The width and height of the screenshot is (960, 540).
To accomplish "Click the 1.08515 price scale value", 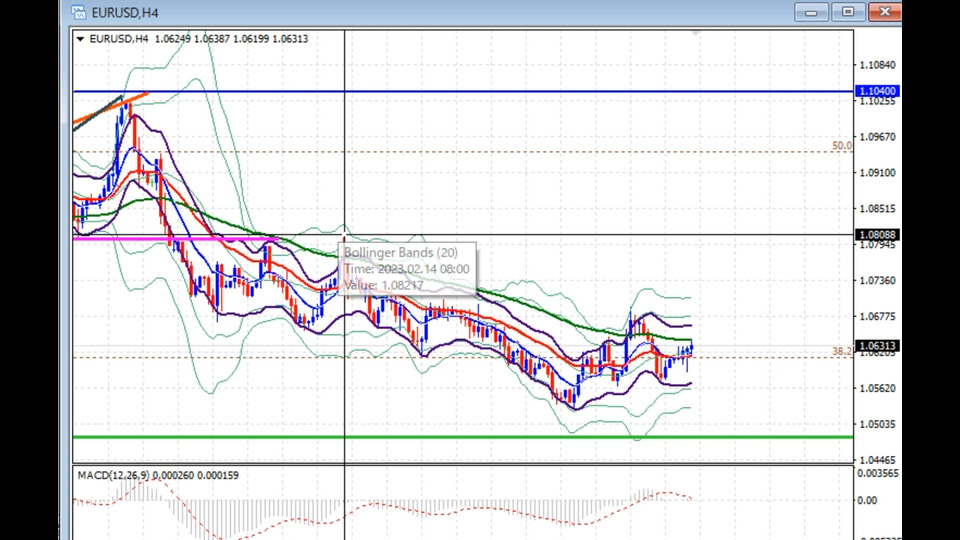I will (x=877, y=209).
